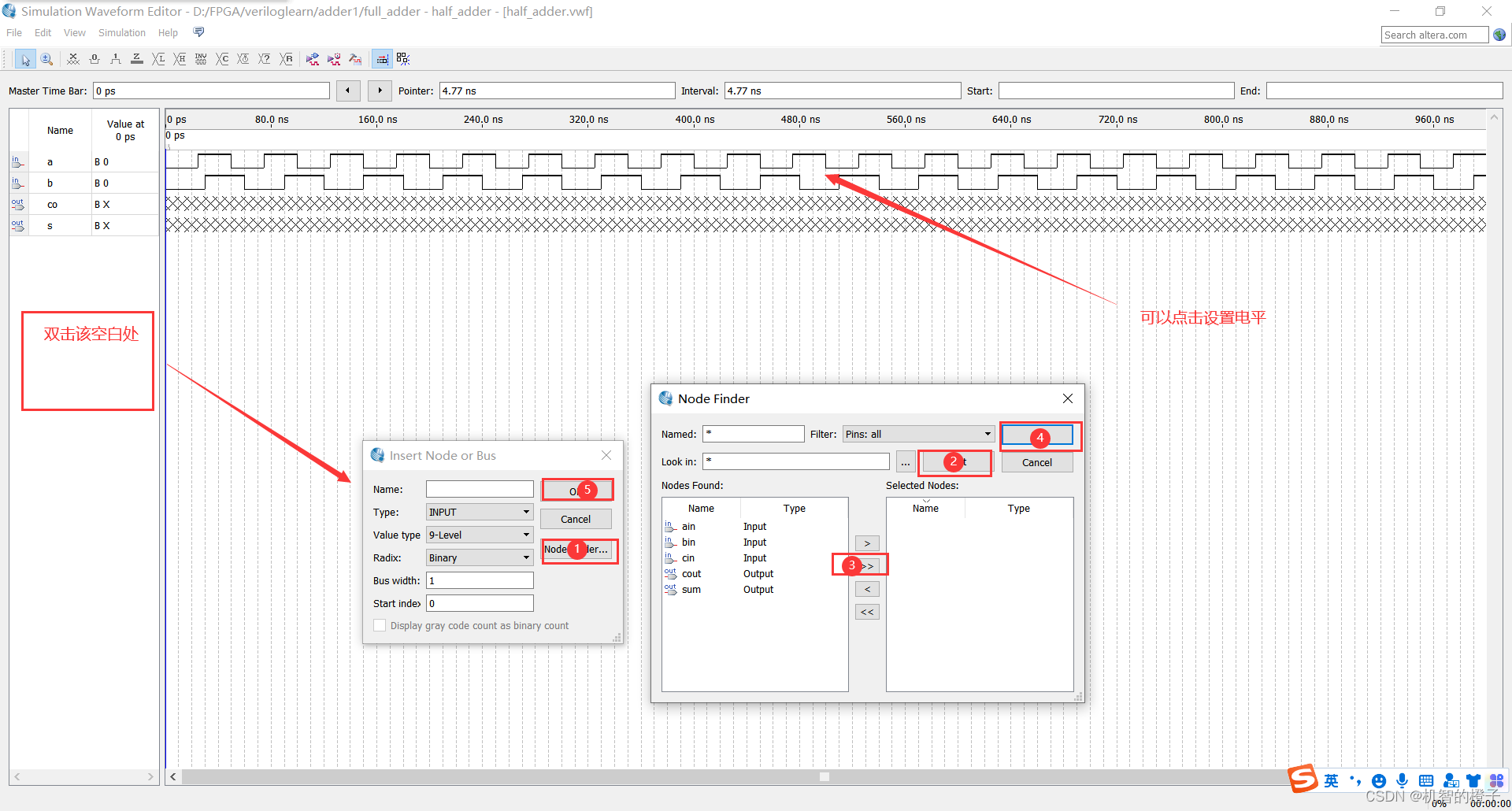Viewport: 1512px width, 811px height.
Task: Set High Impedance (Z) level
Action: coord(137,59)
